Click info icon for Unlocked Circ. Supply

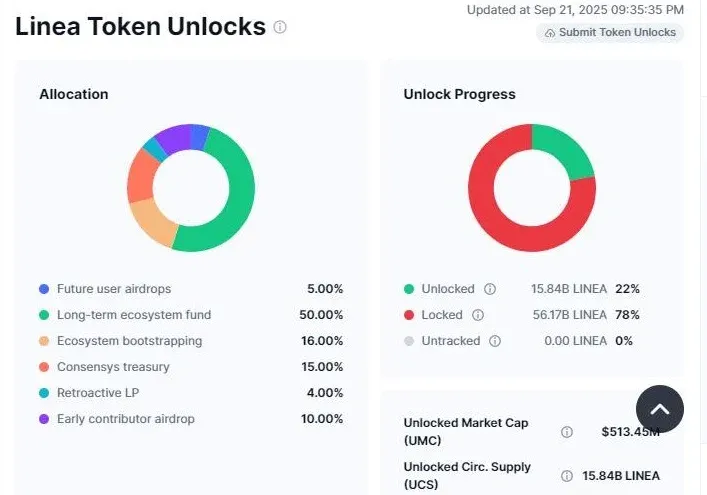coord(567,476)
